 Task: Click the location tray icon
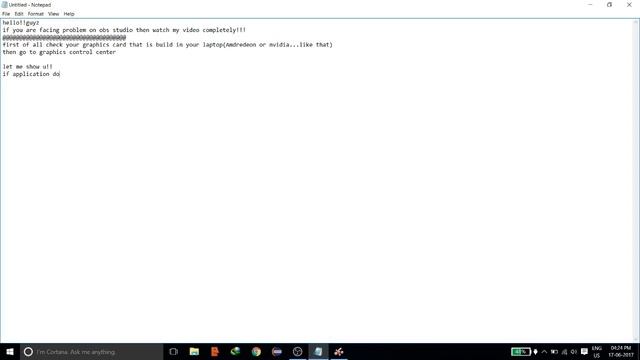[536, 352]
